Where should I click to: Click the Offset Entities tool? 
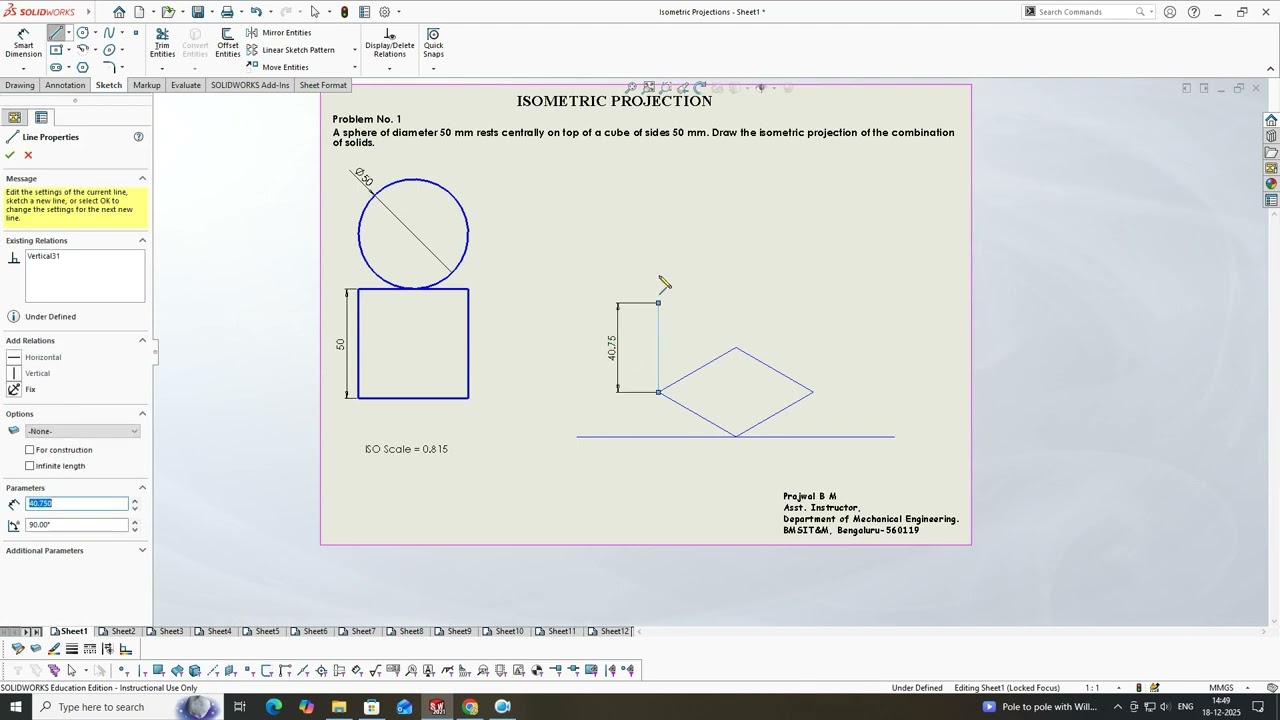pos(228,43)
